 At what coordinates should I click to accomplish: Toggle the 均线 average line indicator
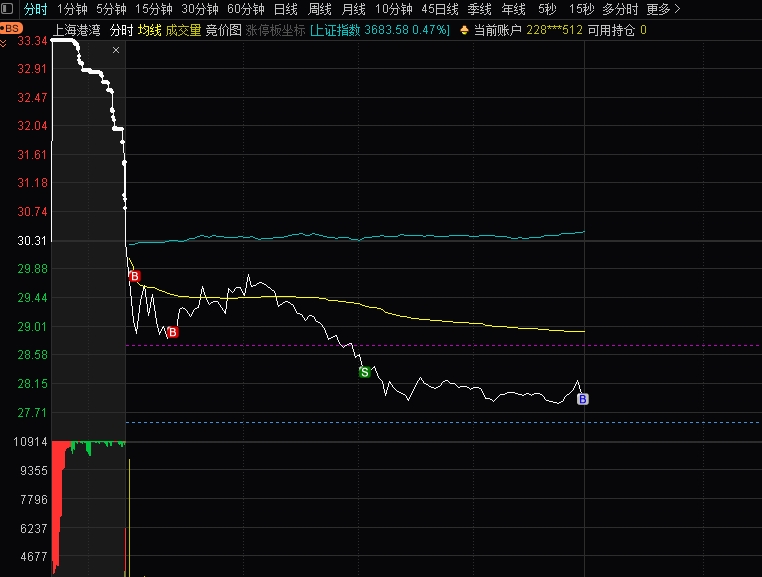(150, 30)
